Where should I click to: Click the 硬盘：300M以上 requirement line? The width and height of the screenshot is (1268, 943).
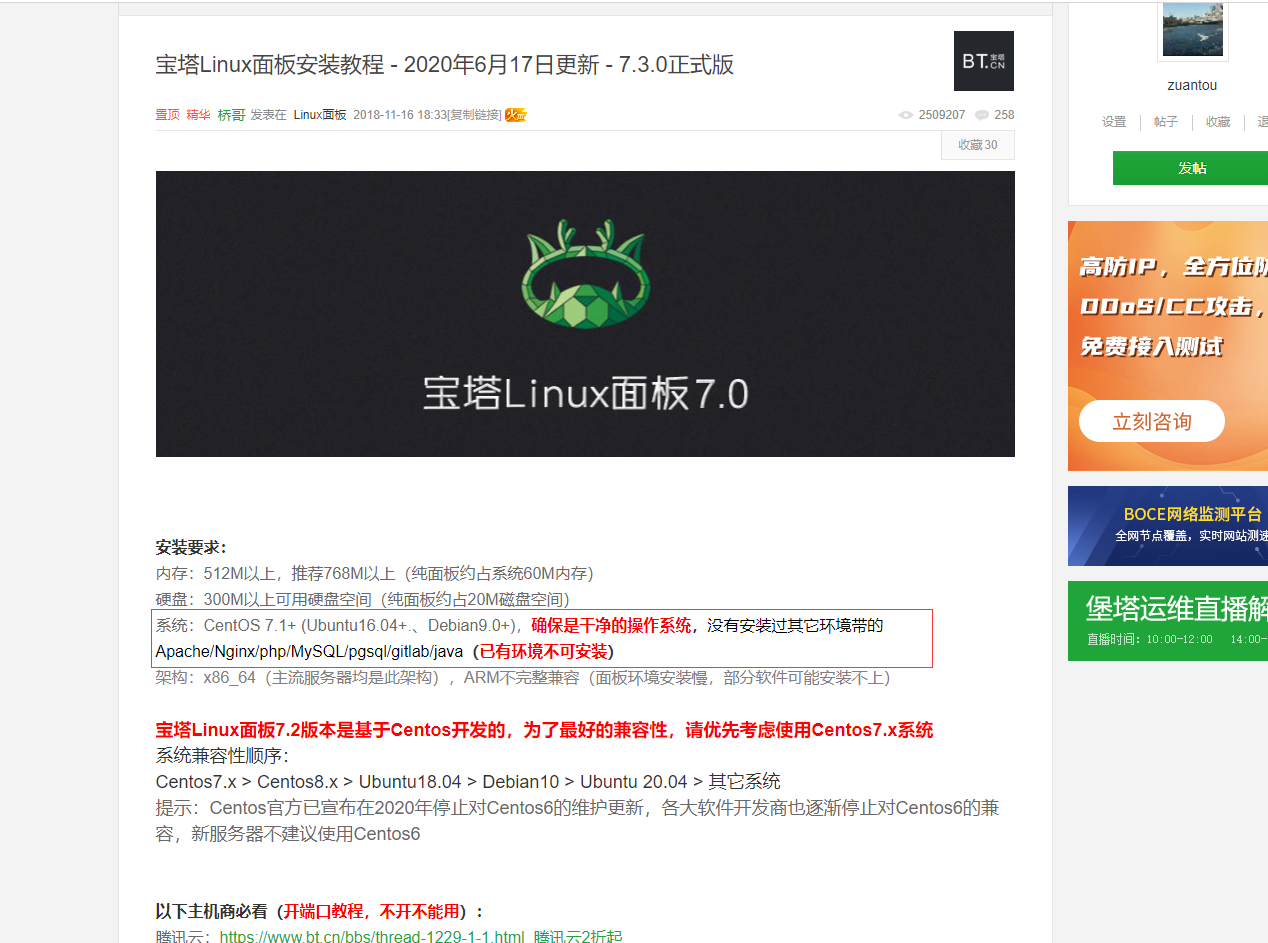(362, 599)
